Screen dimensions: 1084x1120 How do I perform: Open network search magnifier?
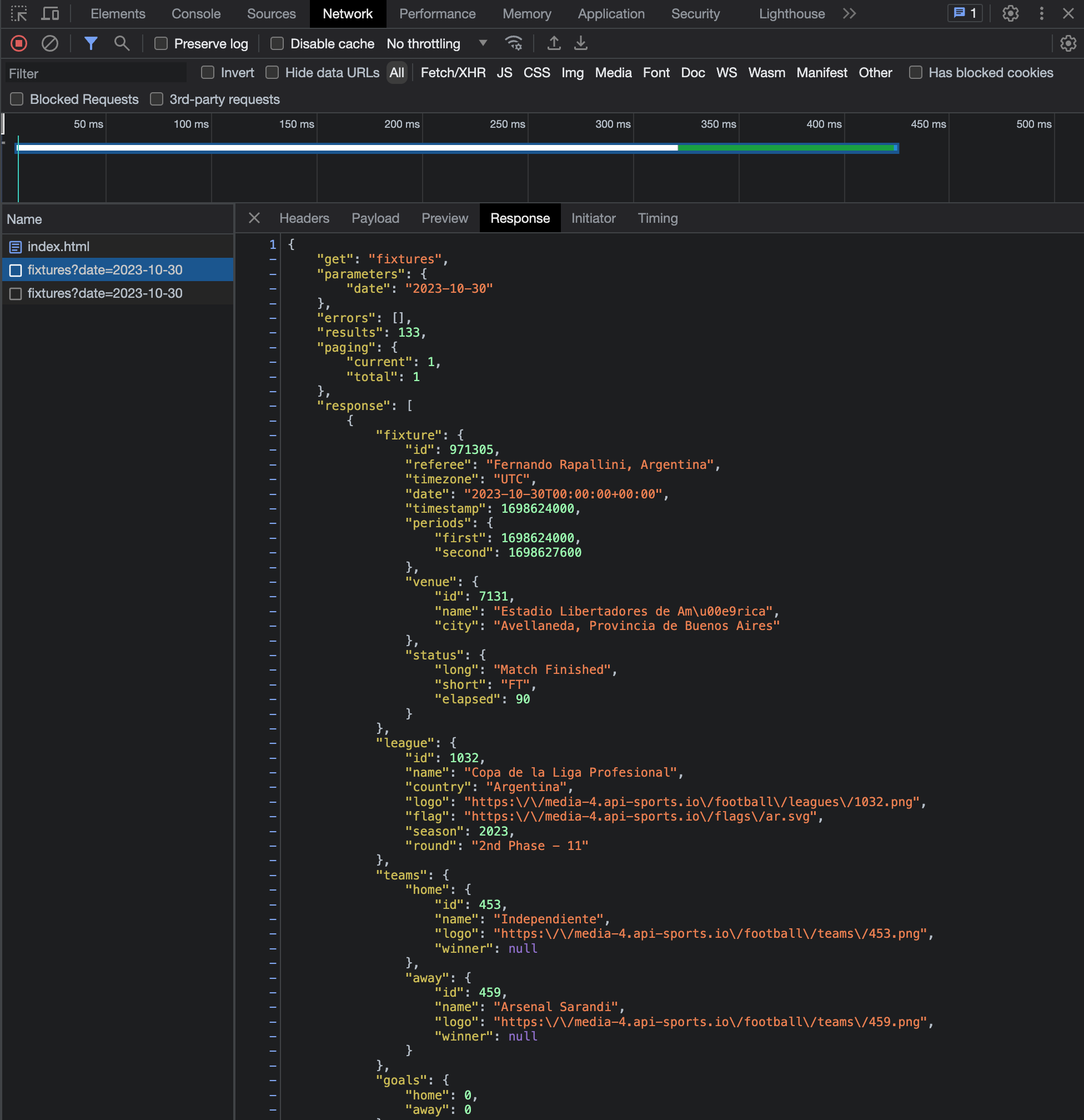[x=122, y=43]
